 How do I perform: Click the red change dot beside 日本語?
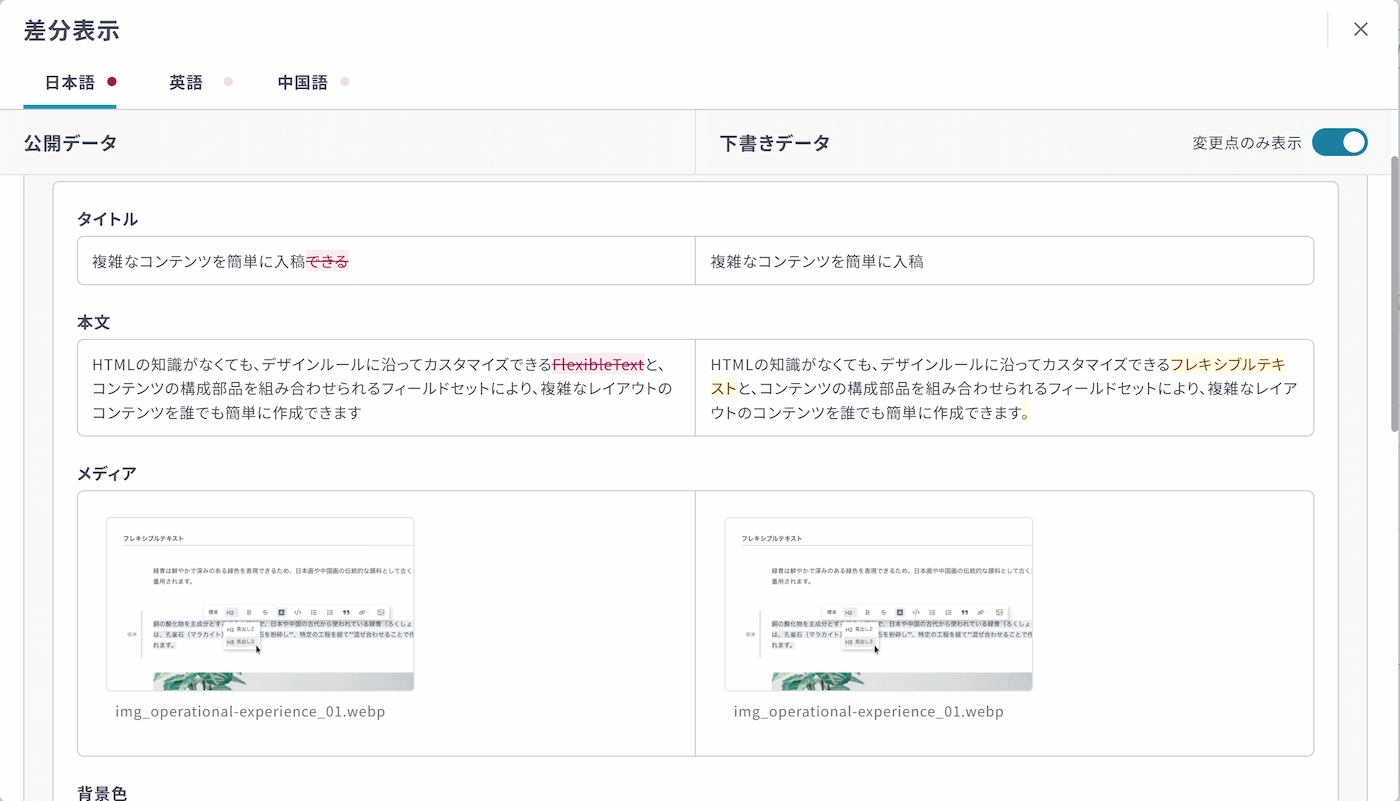pos(112,82)
